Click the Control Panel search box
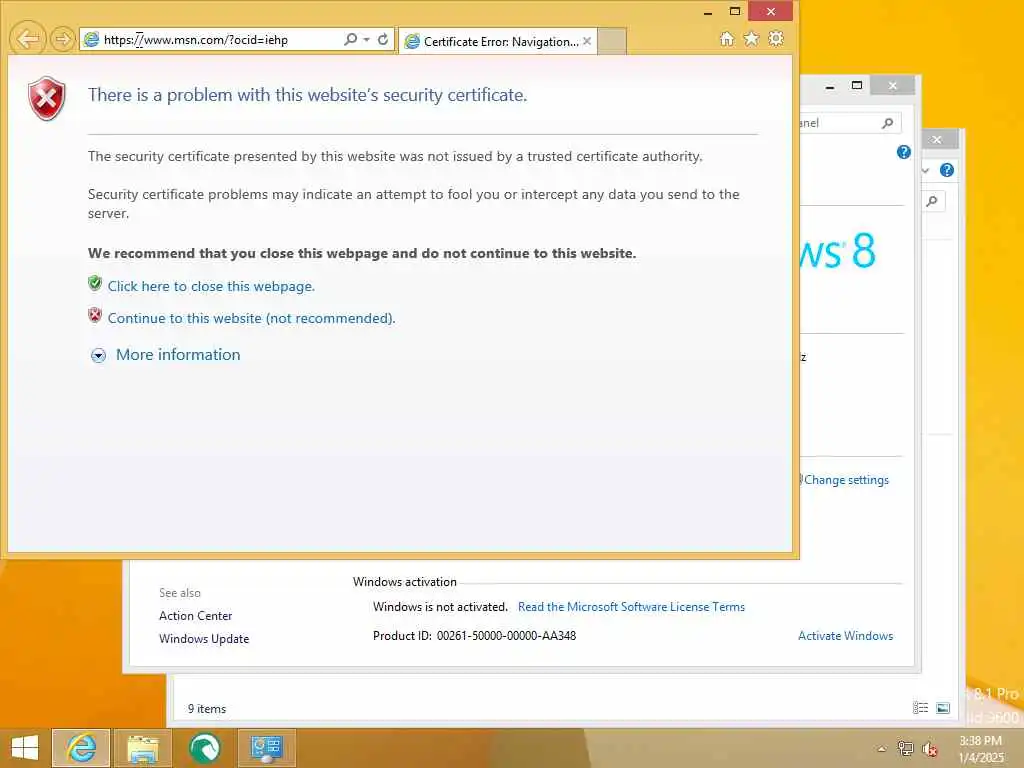Viewport: 1024px width, 768px height. (850, 123)
